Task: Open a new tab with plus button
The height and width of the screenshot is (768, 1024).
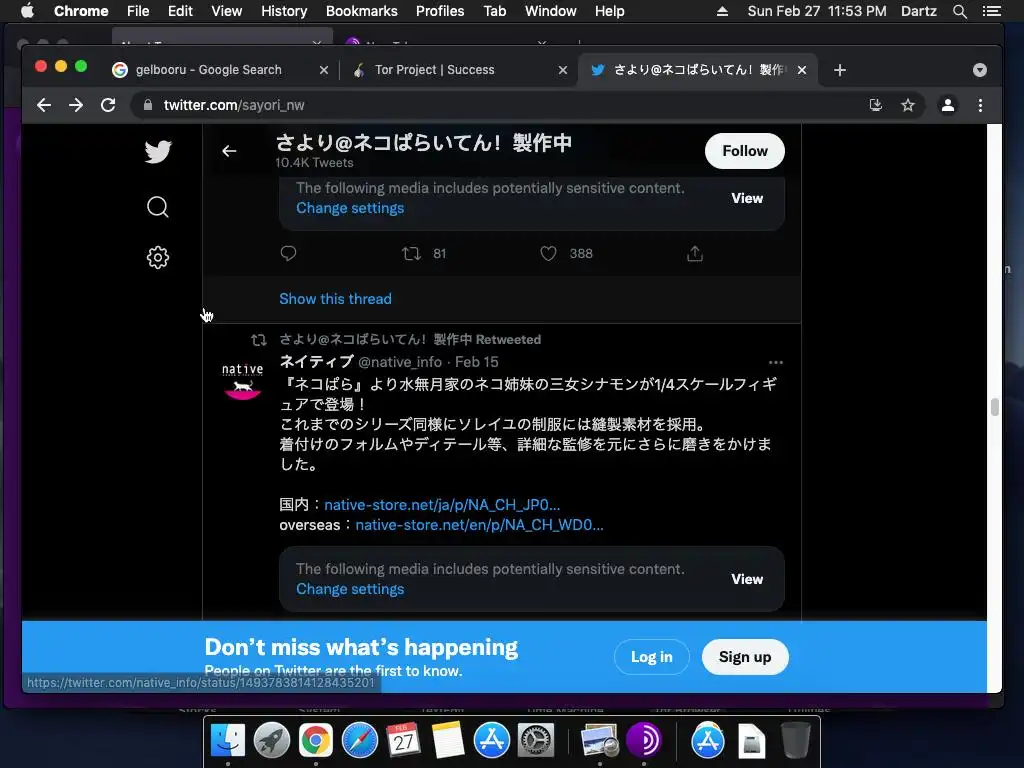Action: coord(840,70)
